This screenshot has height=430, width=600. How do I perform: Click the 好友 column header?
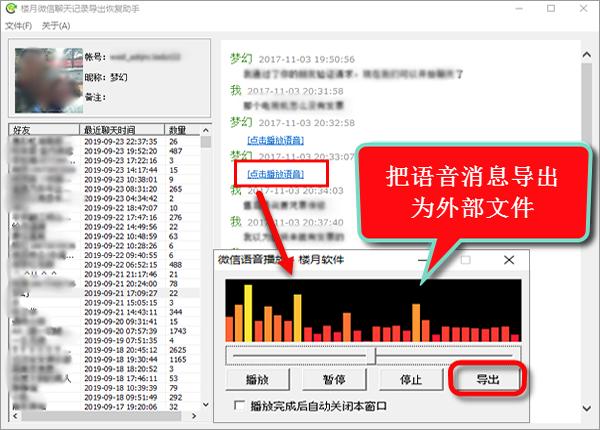[x=44, y=130]
